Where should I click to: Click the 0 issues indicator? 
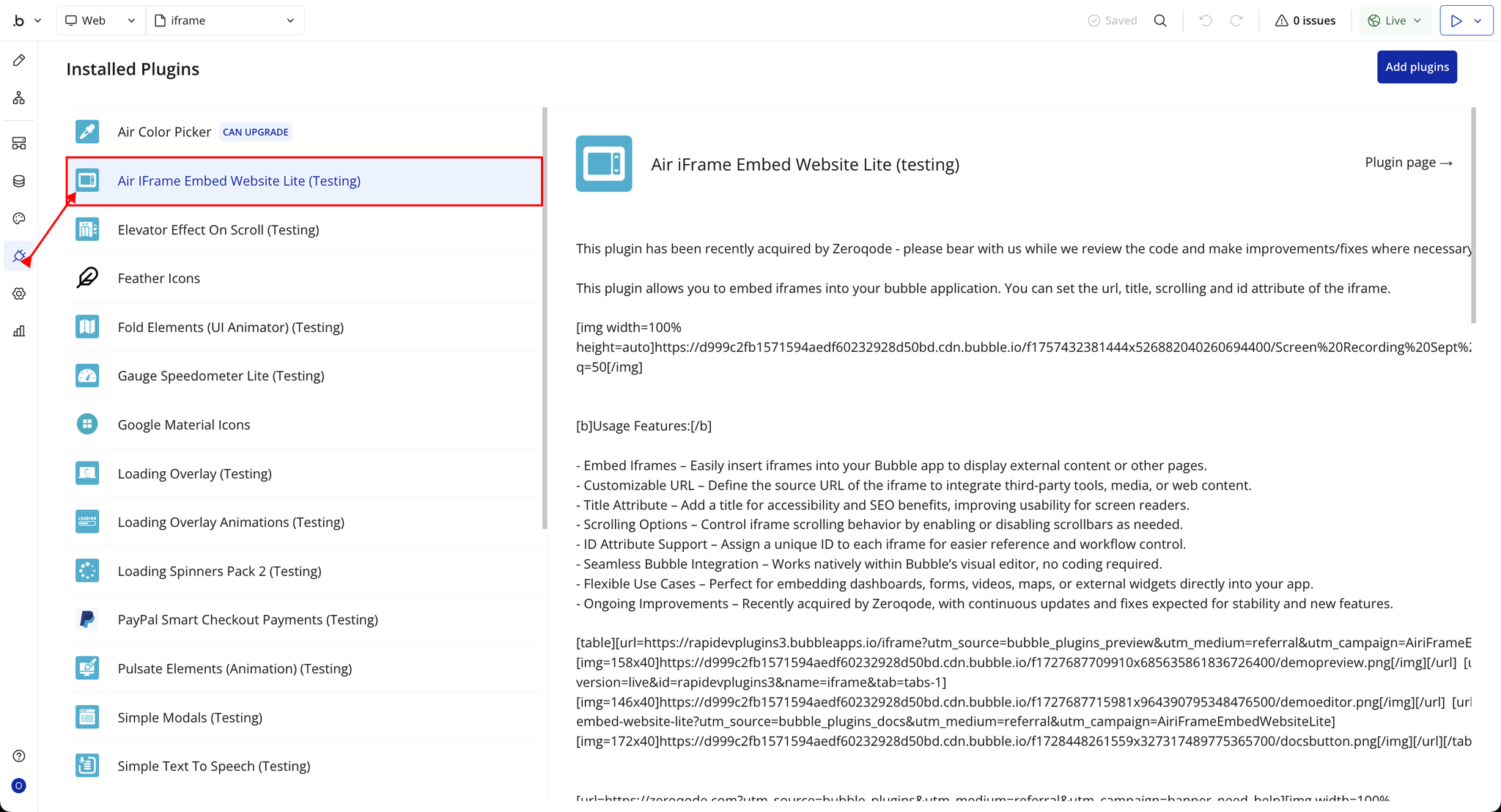1305,21
